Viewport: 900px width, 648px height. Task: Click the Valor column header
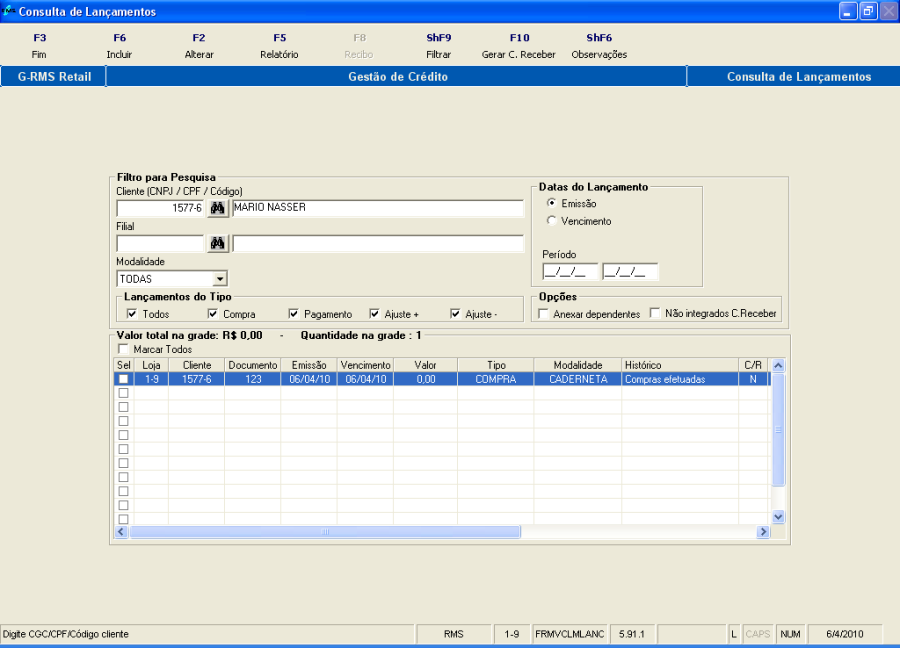tap(425, 365)
